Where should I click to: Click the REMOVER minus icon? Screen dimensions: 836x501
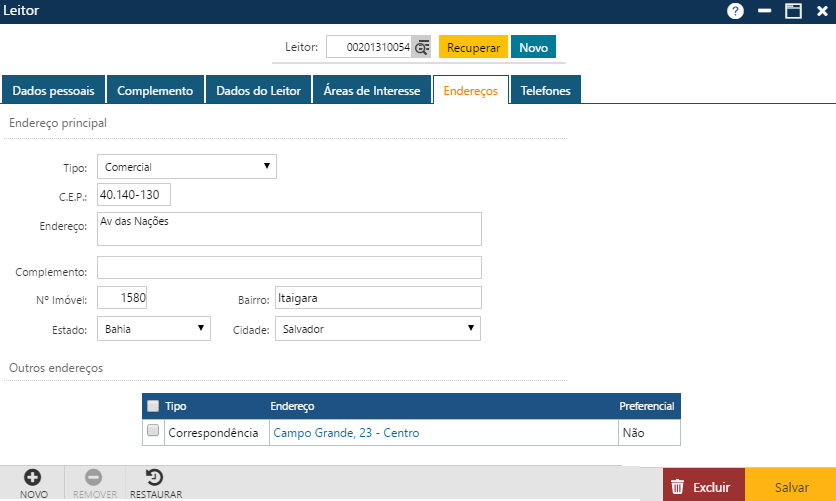94,478
